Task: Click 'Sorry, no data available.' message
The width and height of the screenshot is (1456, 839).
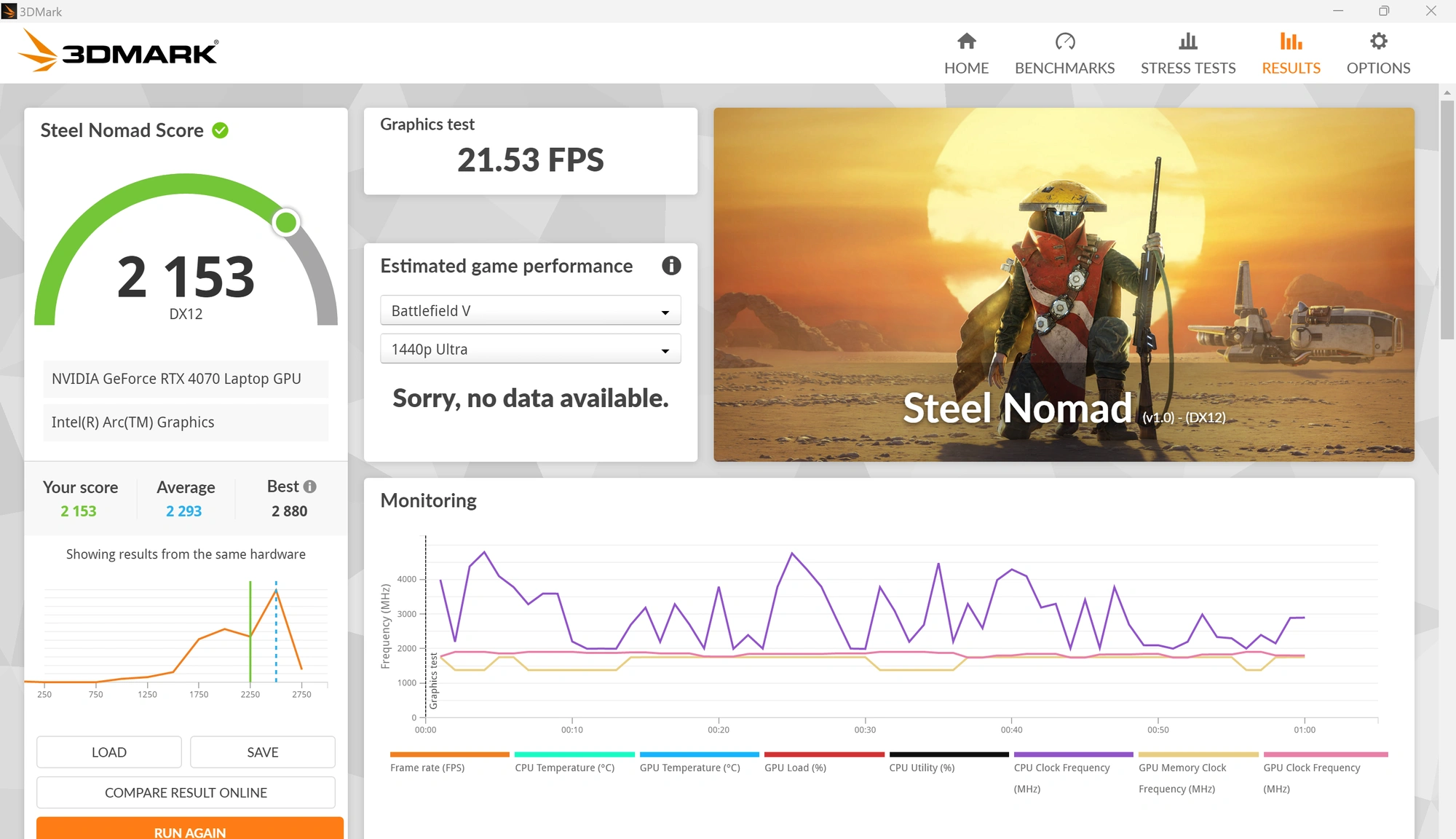Action: [530, 398]
